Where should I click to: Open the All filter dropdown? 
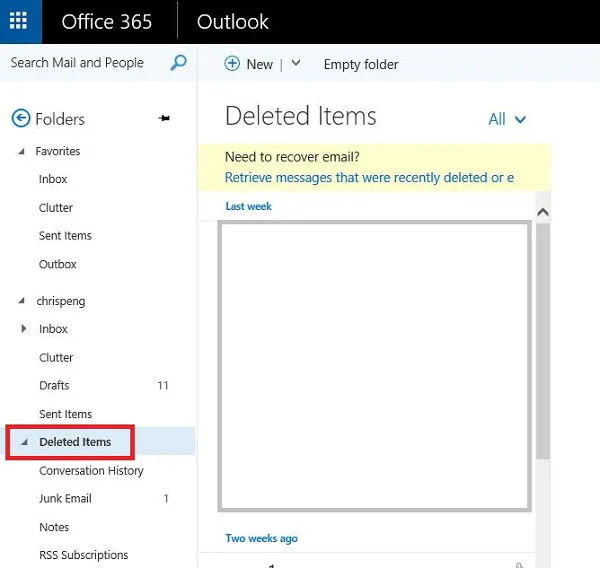coord(507,119)
